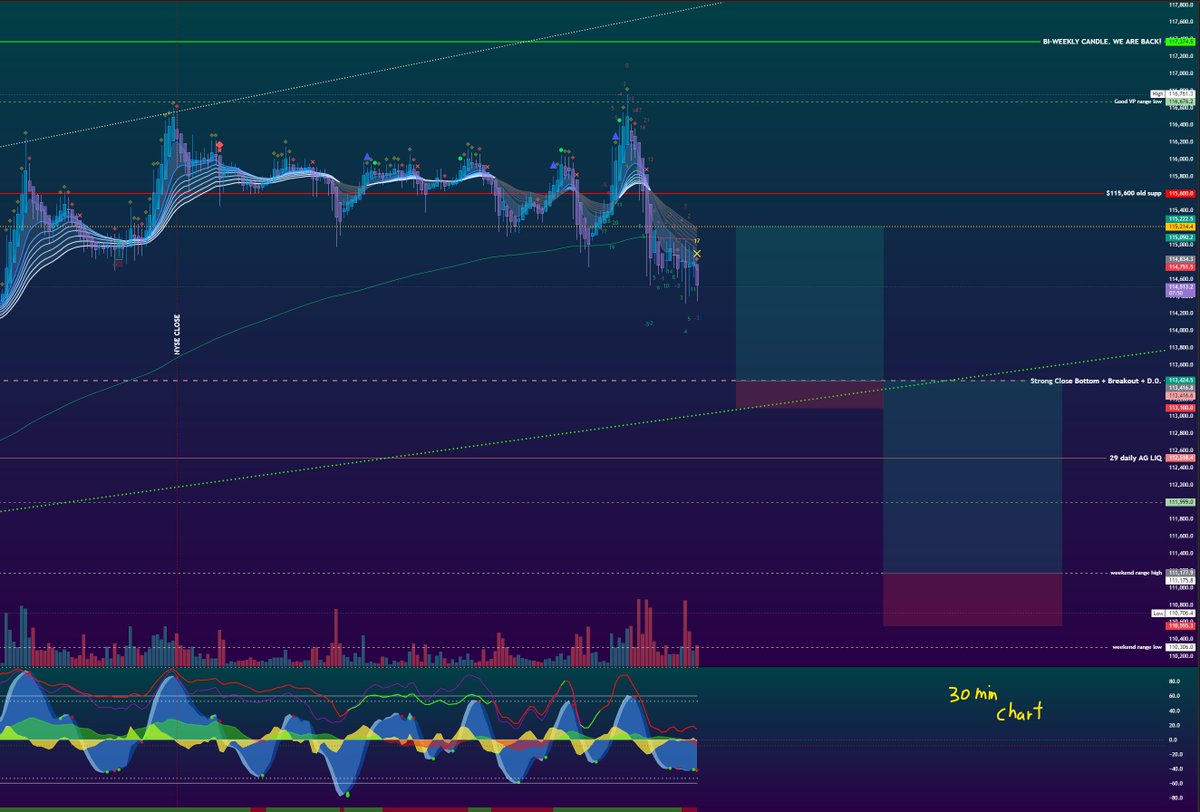Select the '29 daily AG LIQ' line label

[x=1137, y=457]
